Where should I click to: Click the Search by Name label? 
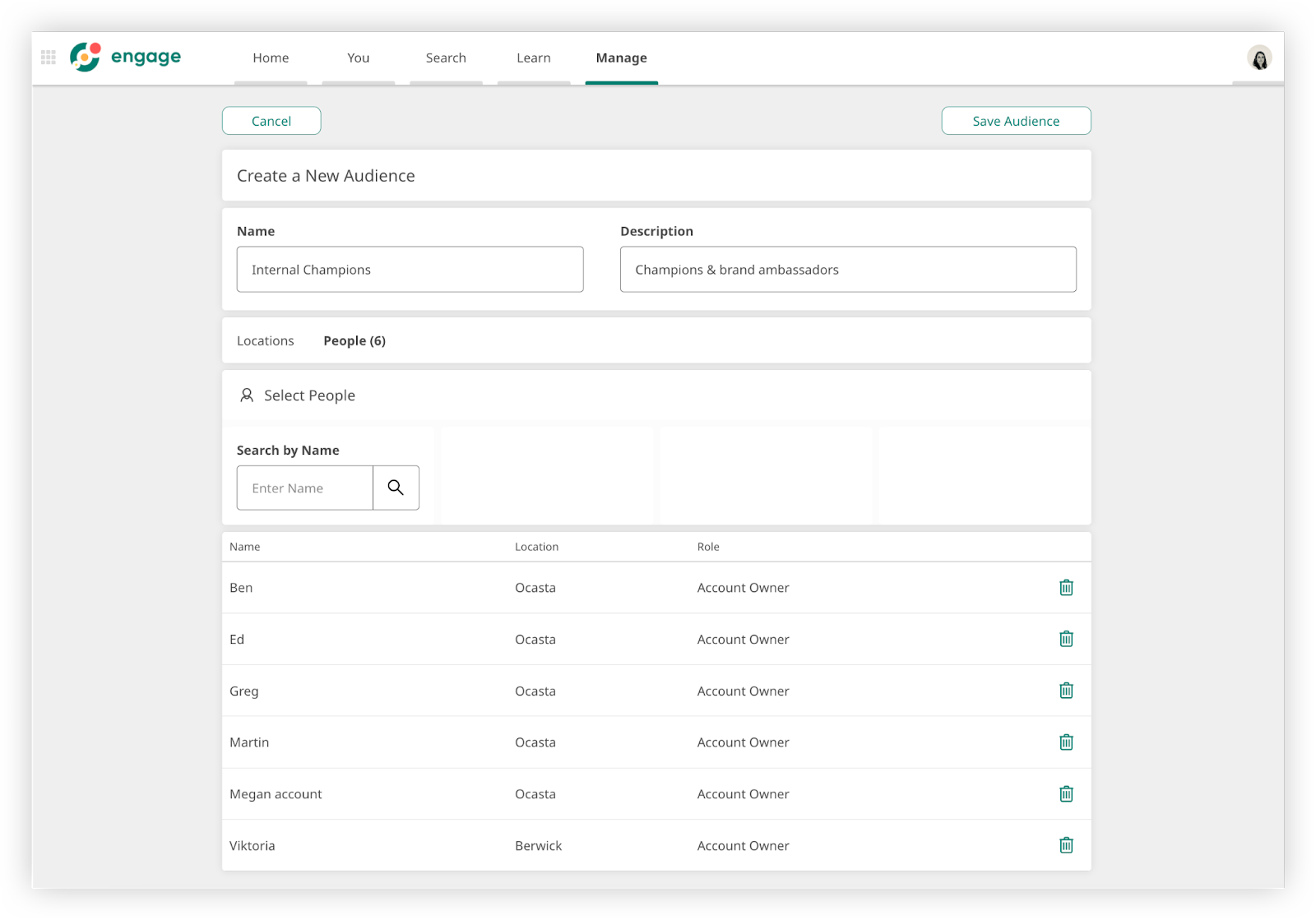coord(288,451)
